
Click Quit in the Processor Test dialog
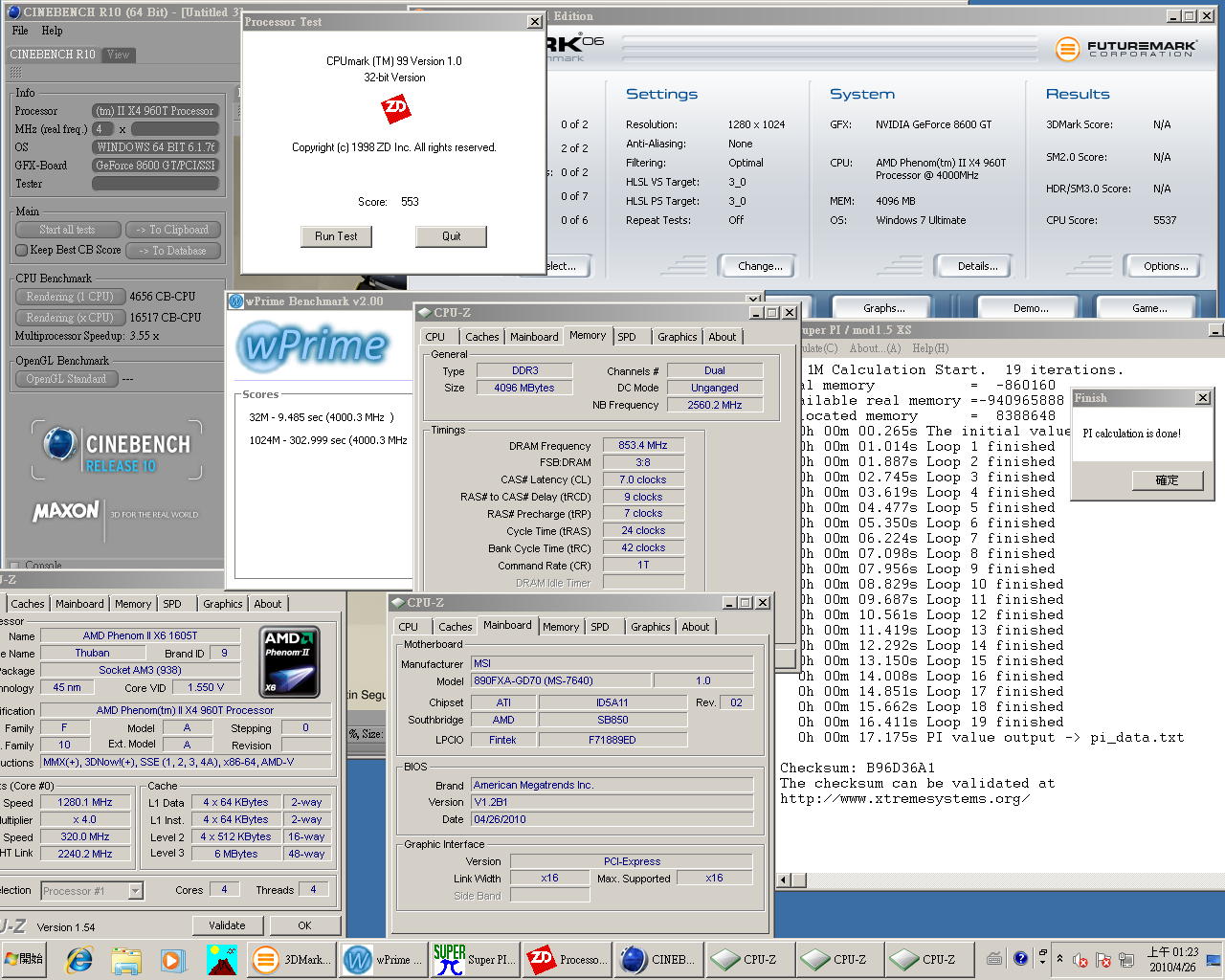coord(451,236)
